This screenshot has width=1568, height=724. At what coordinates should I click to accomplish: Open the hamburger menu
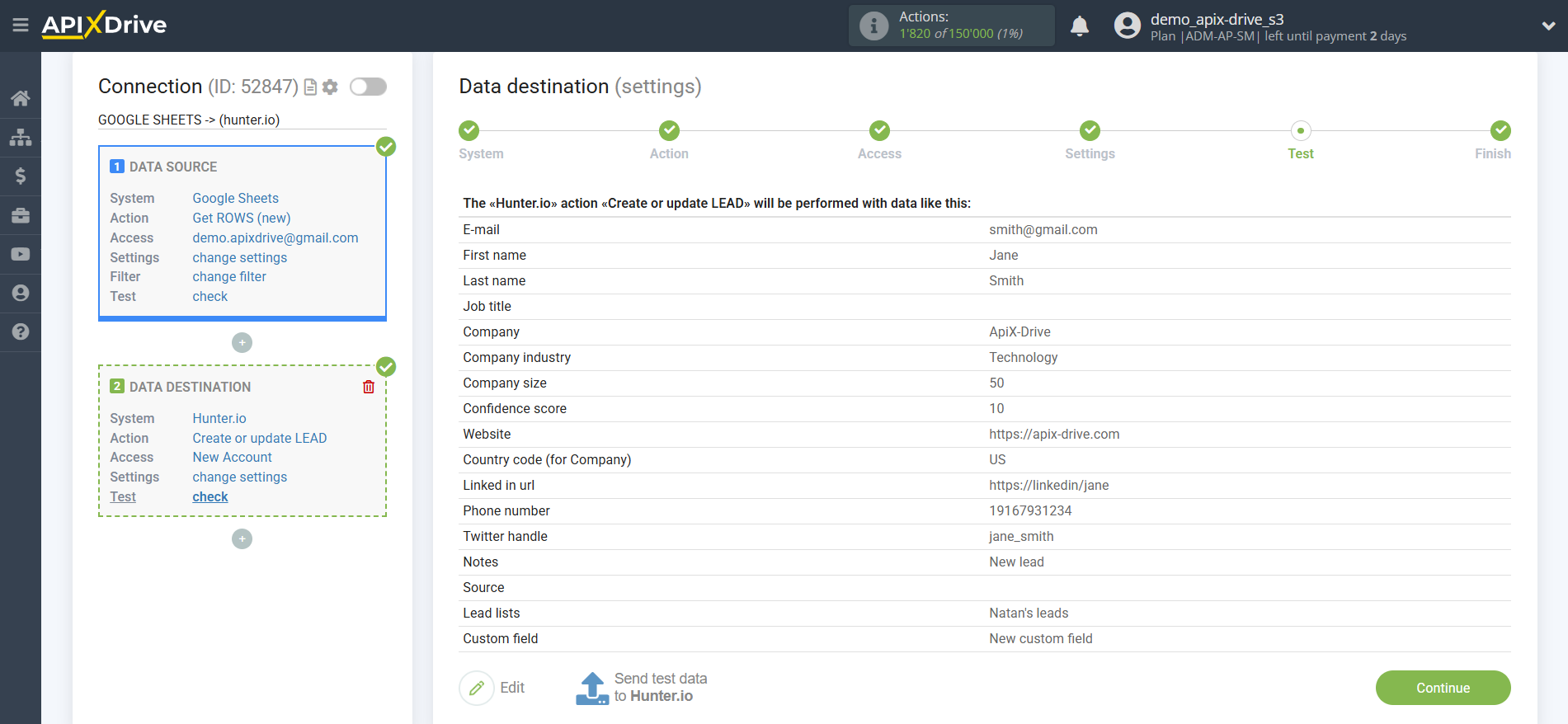tap(21, 26)
